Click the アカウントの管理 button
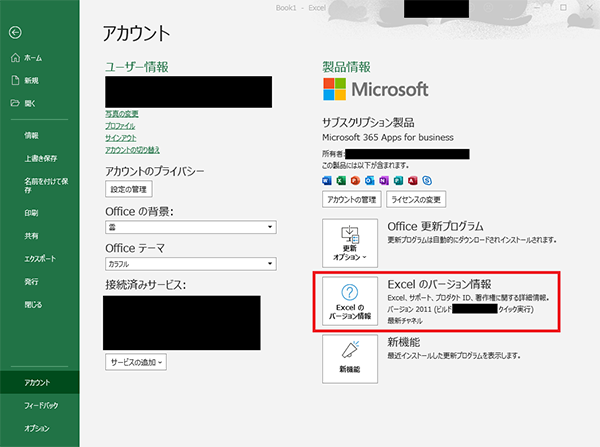Screen dimensions: 600x447 pos(352,199)
